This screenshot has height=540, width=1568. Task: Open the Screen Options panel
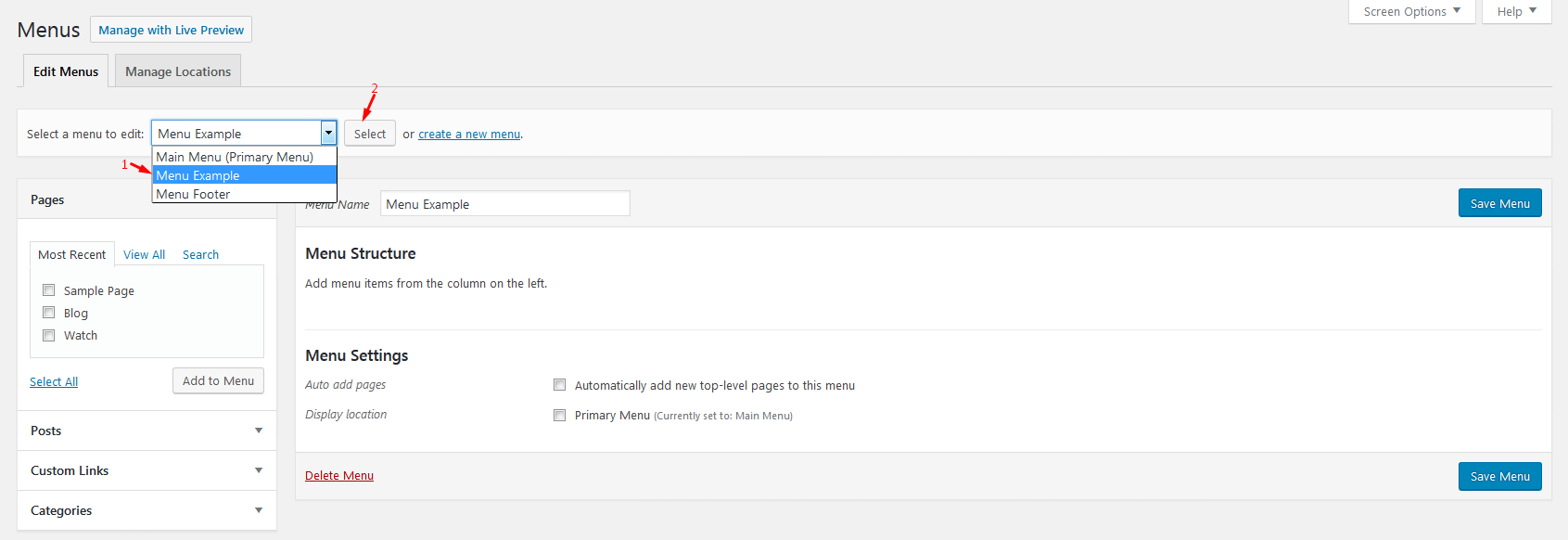click(x=1411, y=11)
